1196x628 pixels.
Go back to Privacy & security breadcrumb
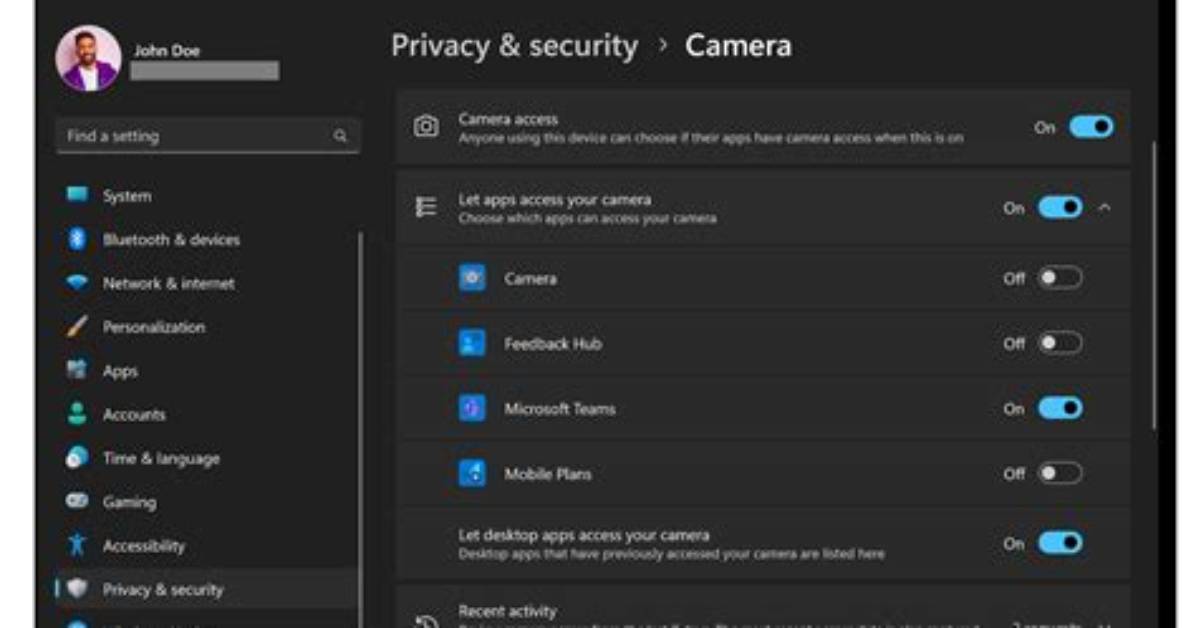point(515,46)
